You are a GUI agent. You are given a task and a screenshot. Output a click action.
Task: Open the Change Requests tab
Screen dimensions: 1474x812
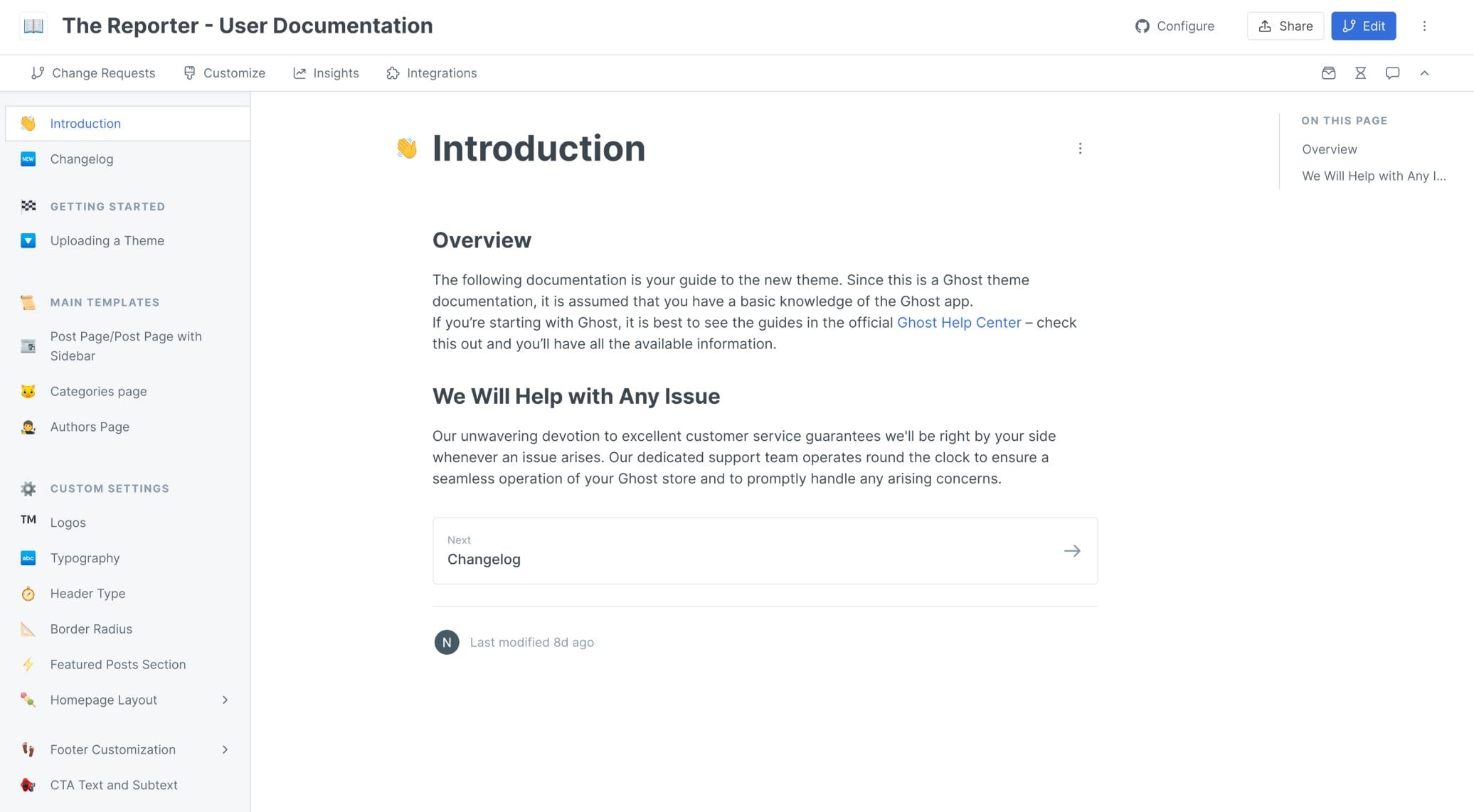93,73
